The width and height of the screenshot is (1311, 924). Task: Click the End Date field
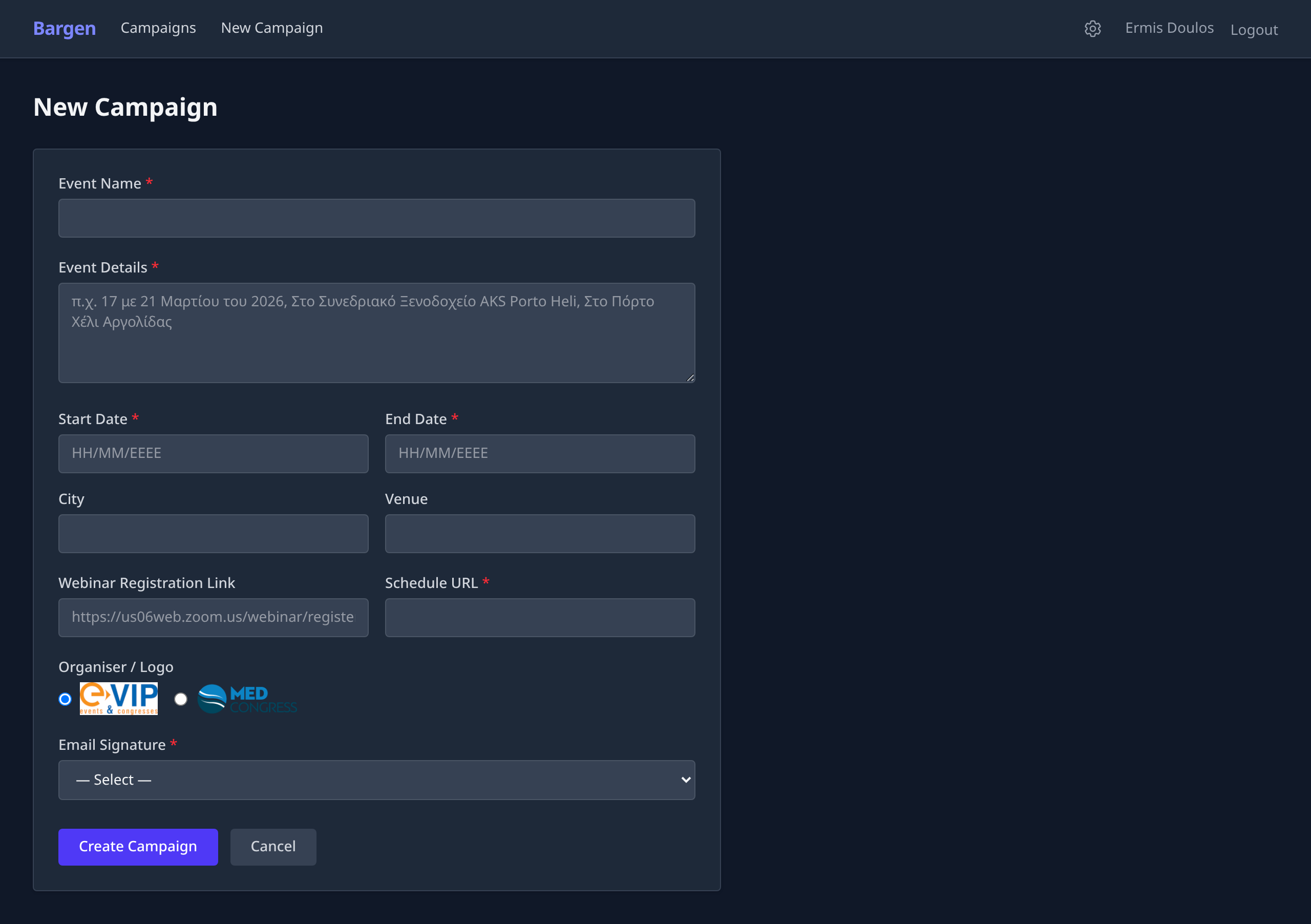point(540,453)
